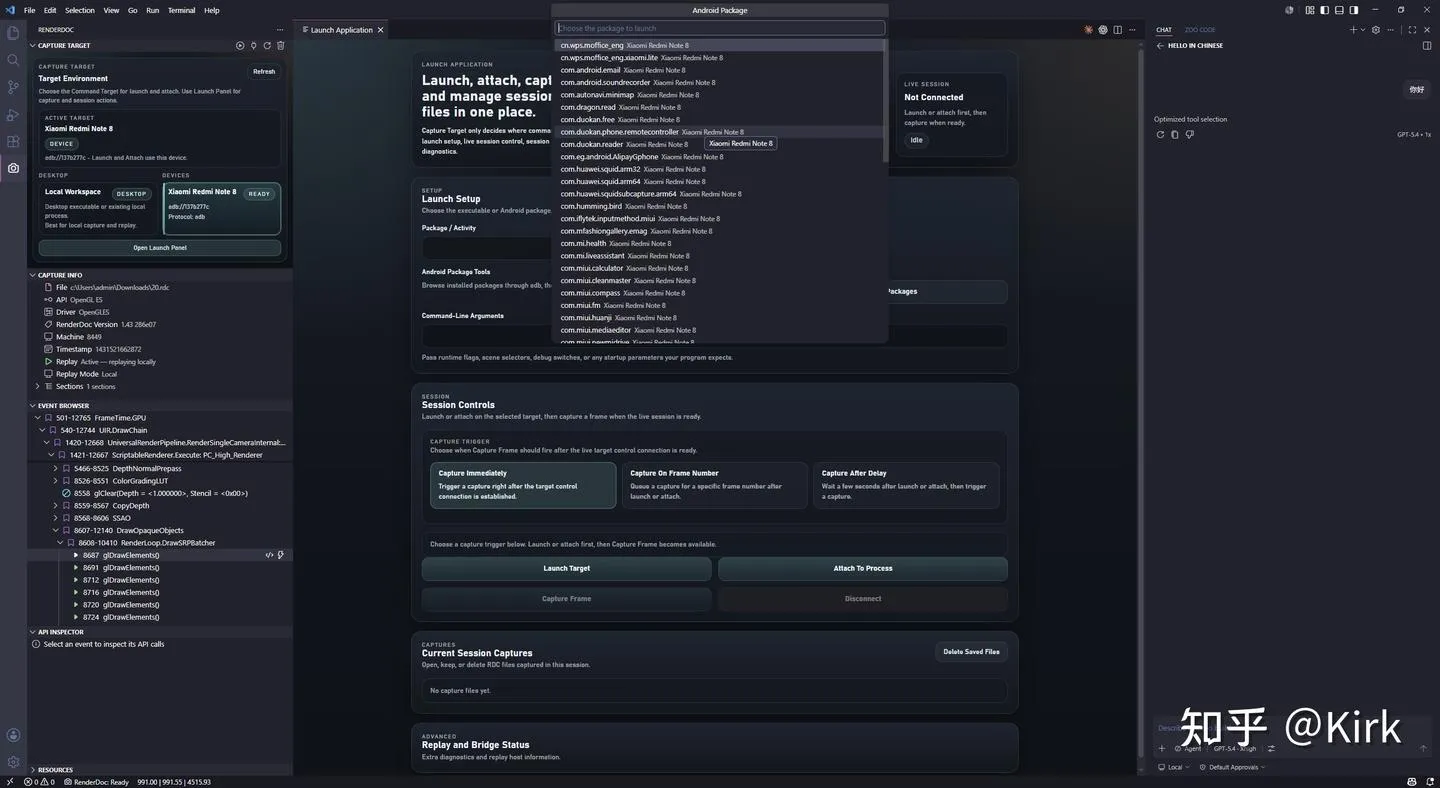This screenshot has width=1440, height=788.
Task: Click the pin icon on glDrawElements 8687 row
Action: 281,555
